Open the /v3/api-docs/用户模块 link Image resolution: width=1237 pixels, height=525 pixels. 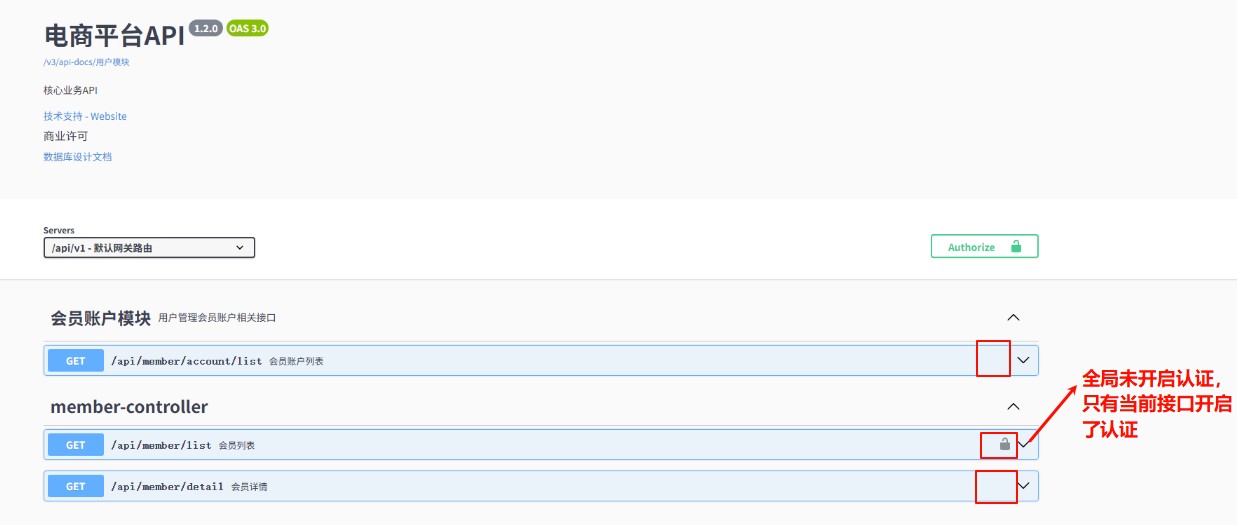(x=86, y=62)
